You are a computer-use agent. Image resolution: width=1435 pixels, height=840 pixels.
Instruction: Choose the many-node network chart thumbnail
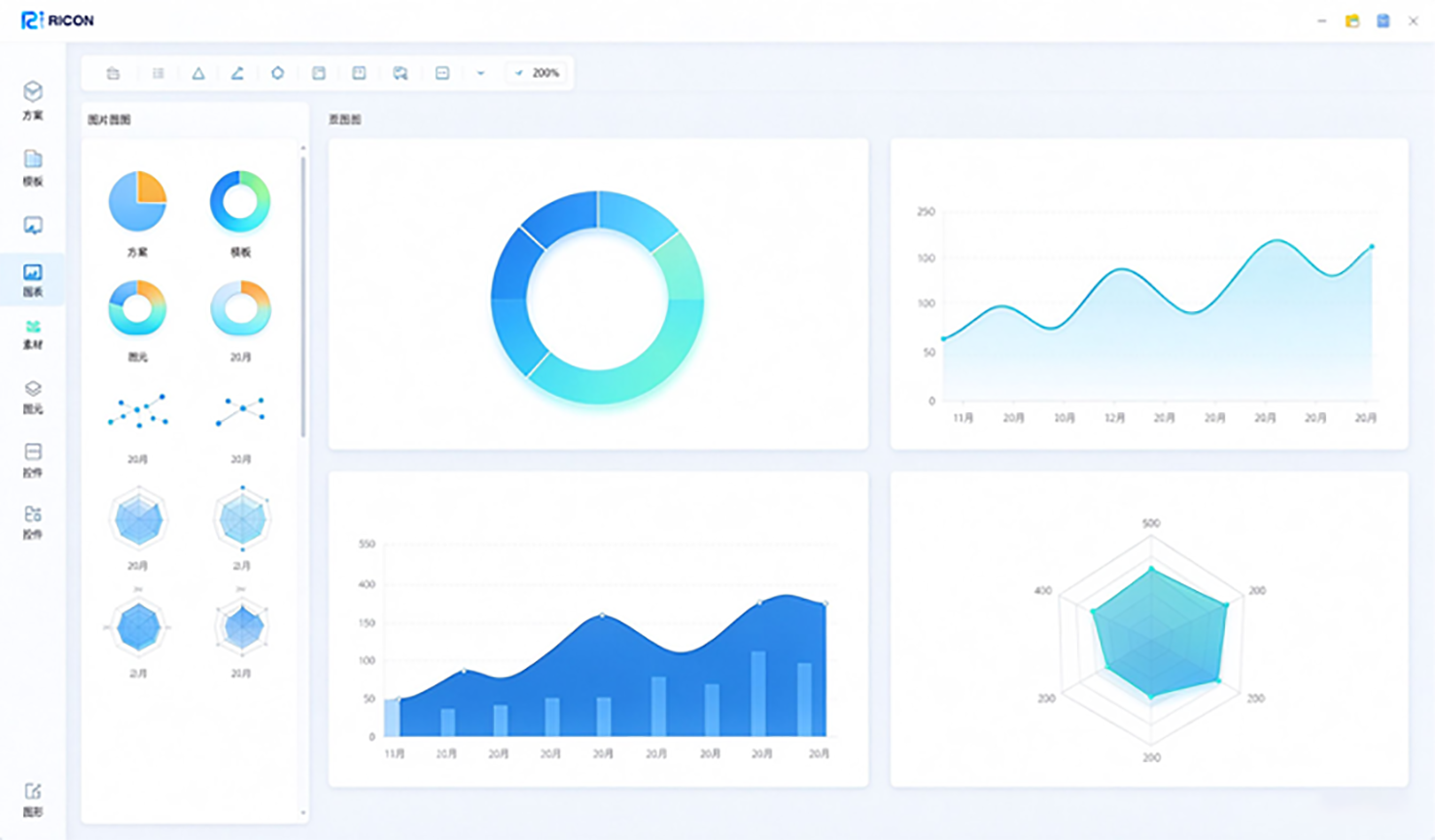137,411
